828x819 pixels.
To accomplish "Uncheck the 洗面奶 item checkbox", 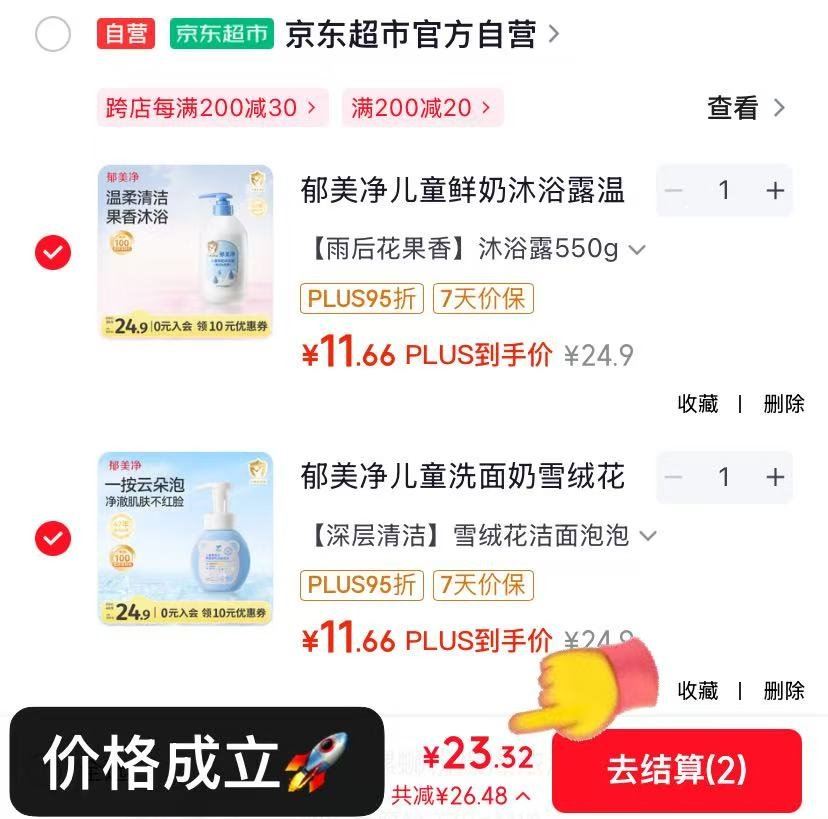I will coord(53,538).
